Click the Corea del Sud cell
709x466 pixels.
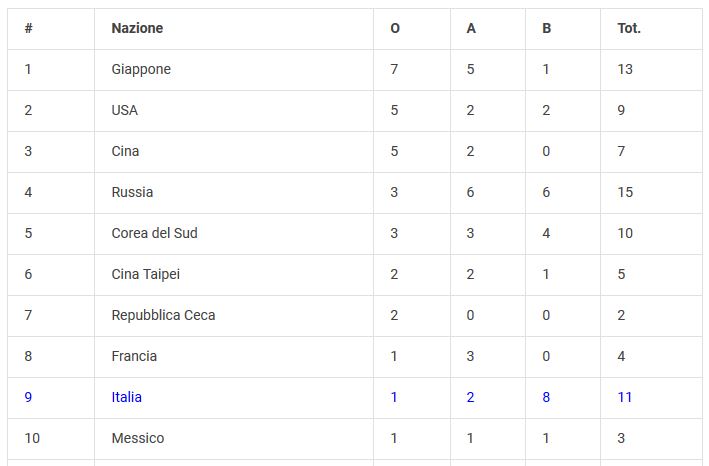(x=154, y=233)
